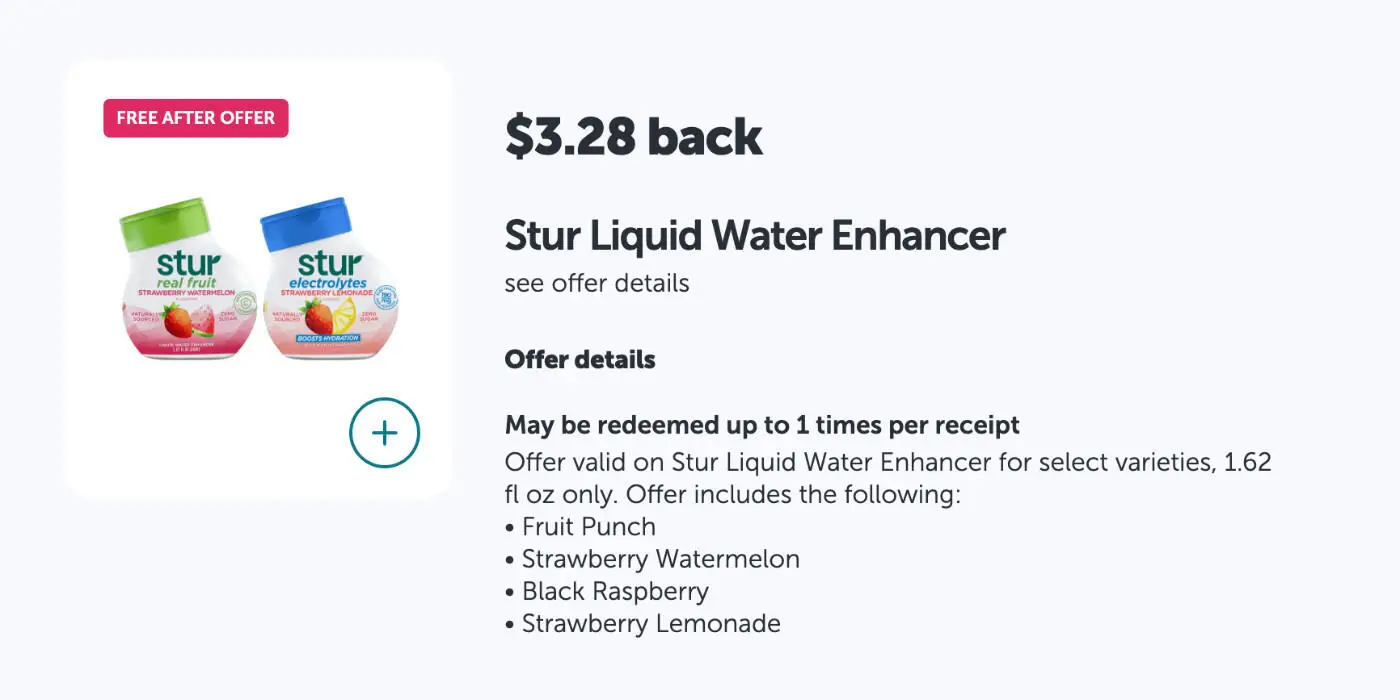Select the Fruit Punch variety

589,526
